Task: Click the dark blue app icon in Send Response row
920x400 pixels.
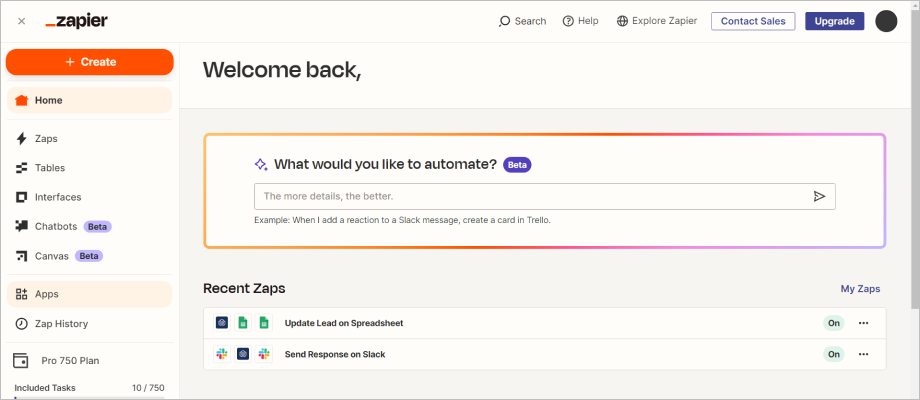Action: pos(243,354)
